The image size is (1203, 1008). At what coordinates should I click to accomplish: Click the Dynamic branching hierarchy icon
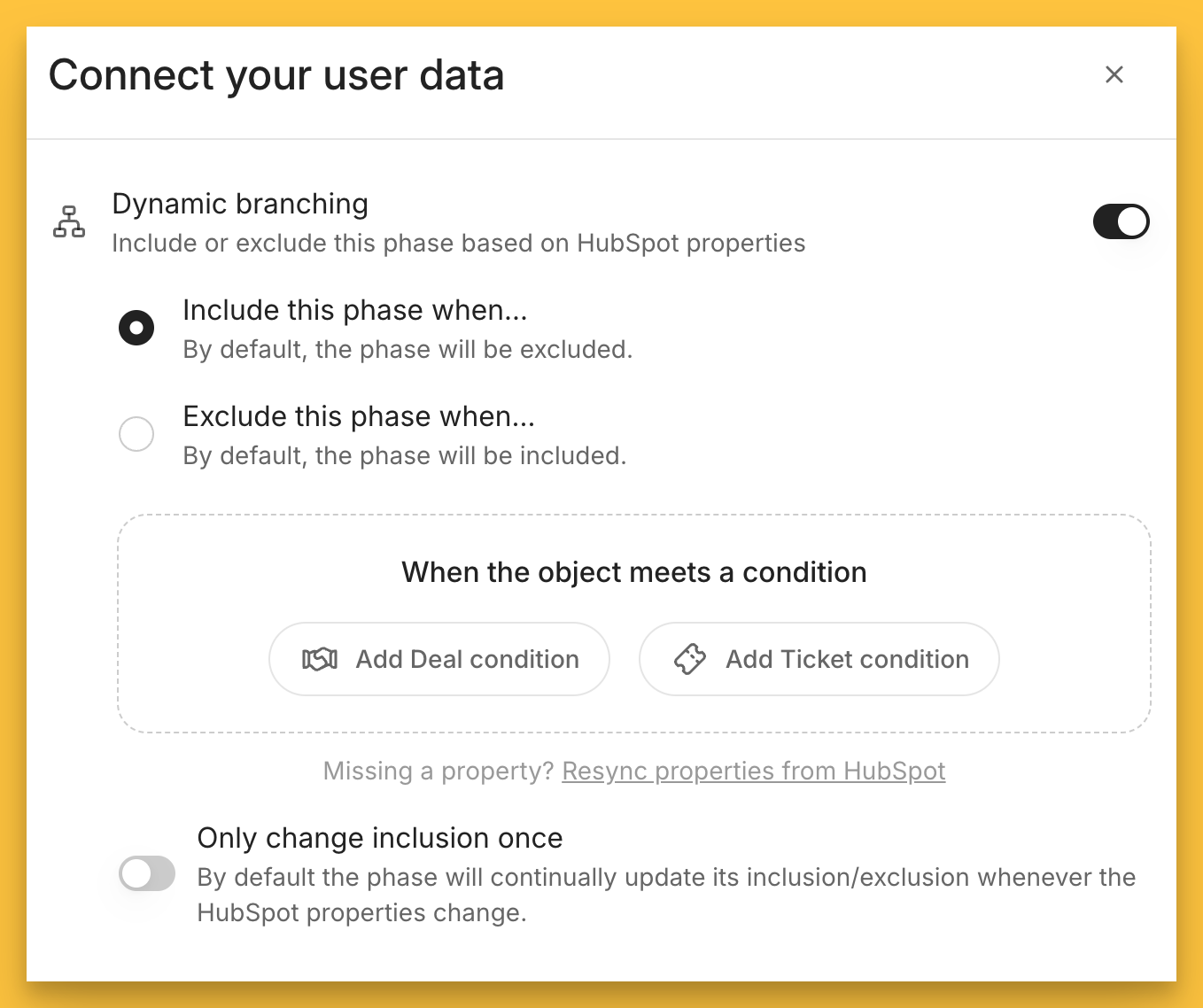click(x=69, y=221)
